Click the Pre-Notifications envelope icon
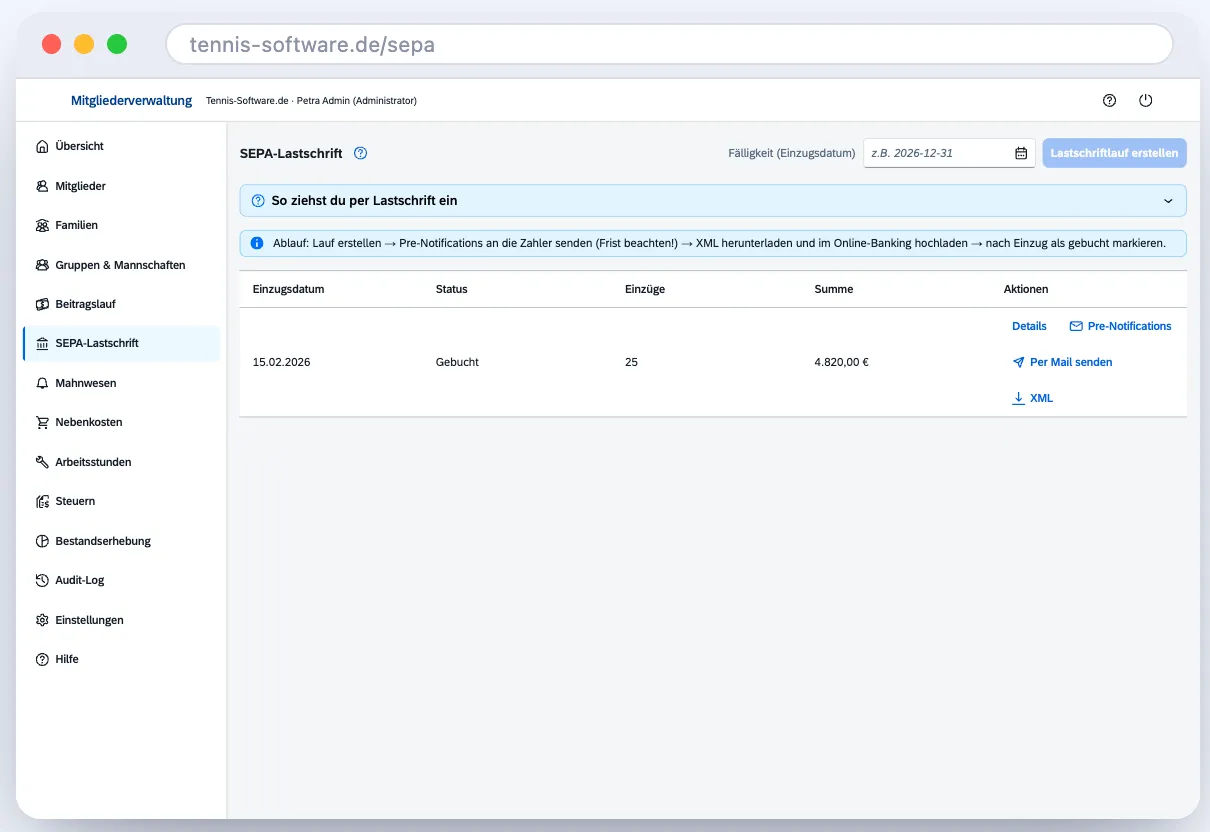 click(1076, 326)
